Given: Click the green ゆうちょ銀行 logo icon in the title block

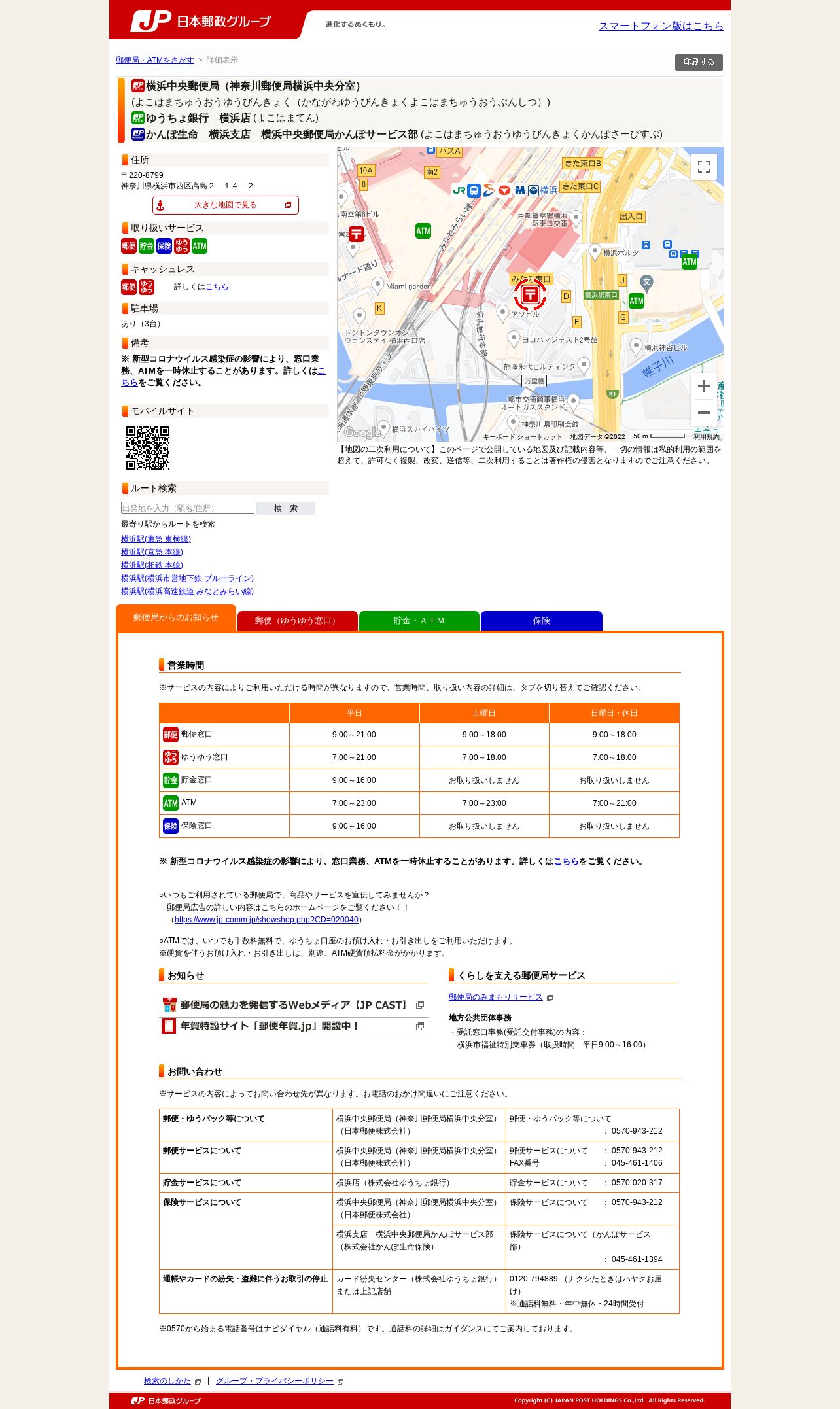Looking at the screenshot, I should 138,118.
